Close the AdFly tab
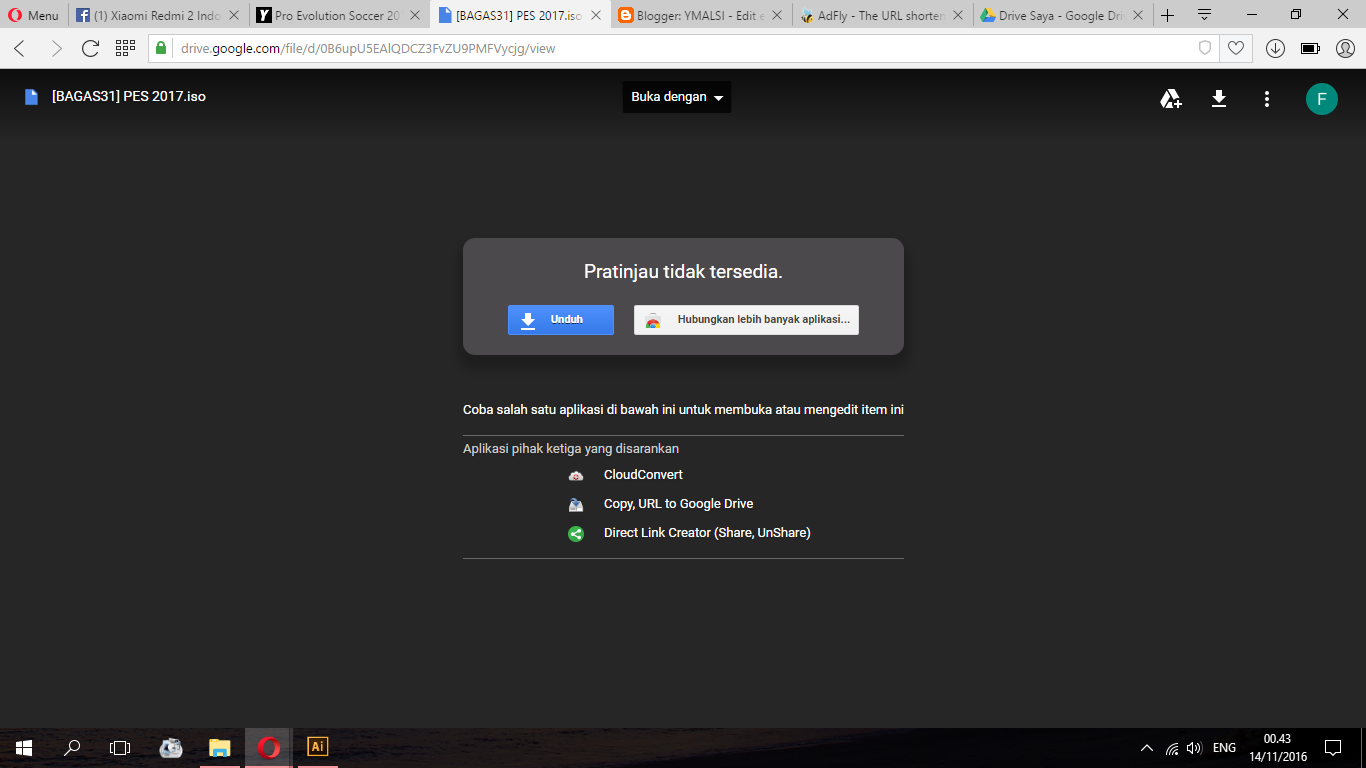Screen dimensions: 1366x768 [957, 16]
